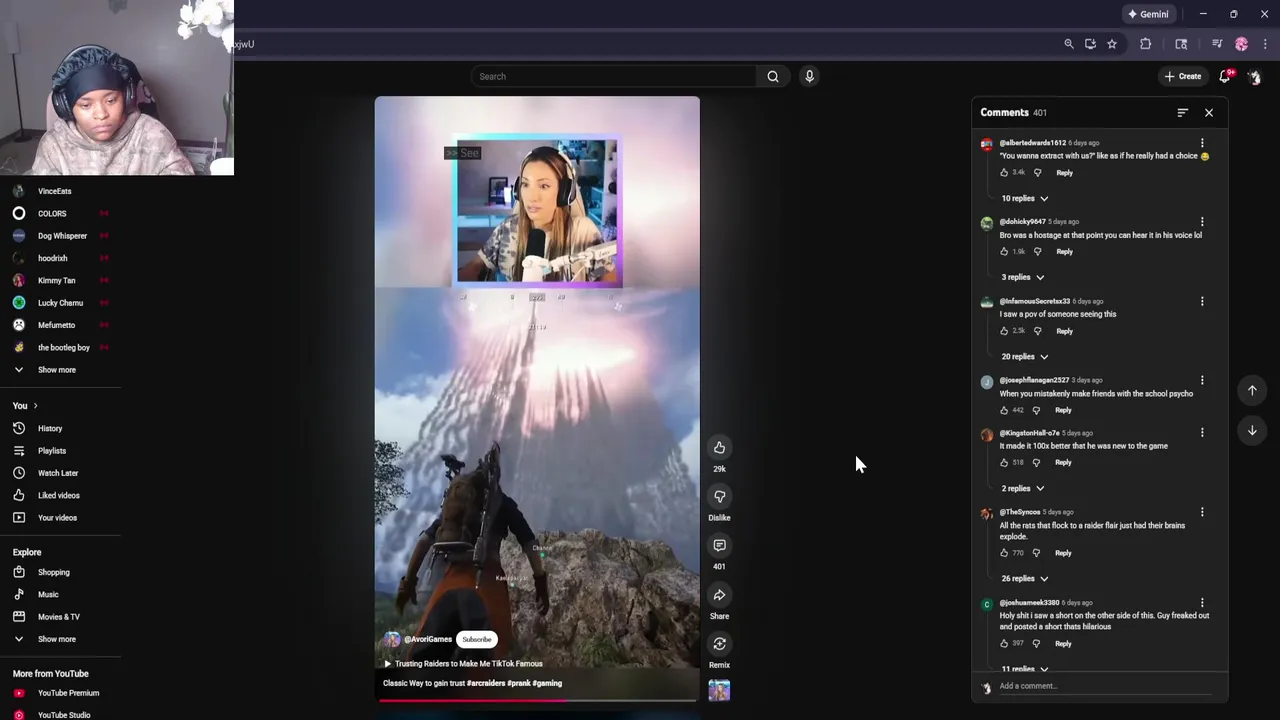Viewport: 1280px width, 720px height.
Task: Expand the You section chevron
Action: pyautogui.click(x=35, y=406)
